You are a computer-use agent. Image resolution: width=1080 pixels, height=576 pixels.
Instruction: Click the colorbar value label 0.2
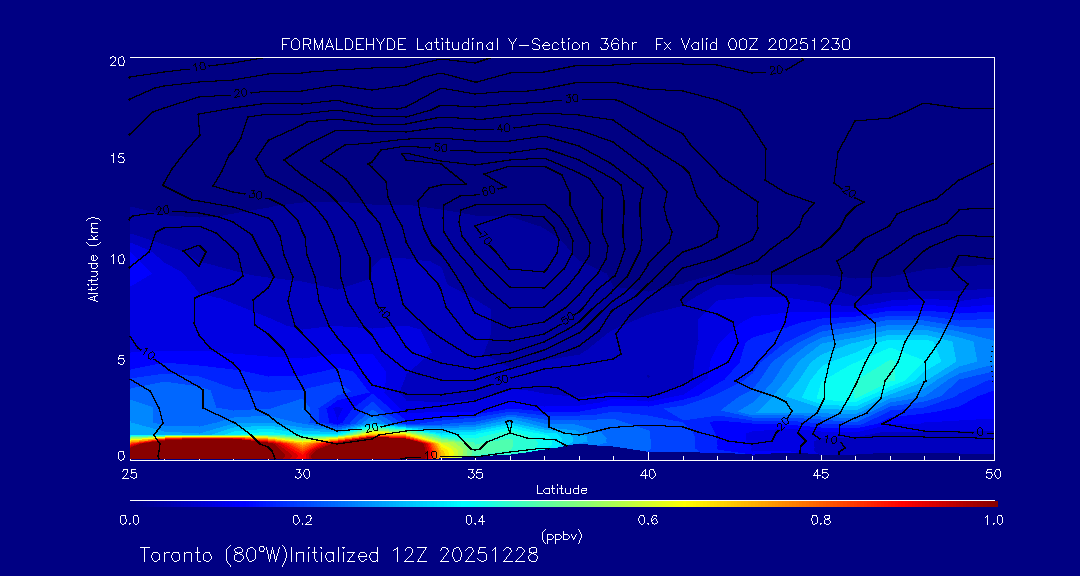point(302,520)
